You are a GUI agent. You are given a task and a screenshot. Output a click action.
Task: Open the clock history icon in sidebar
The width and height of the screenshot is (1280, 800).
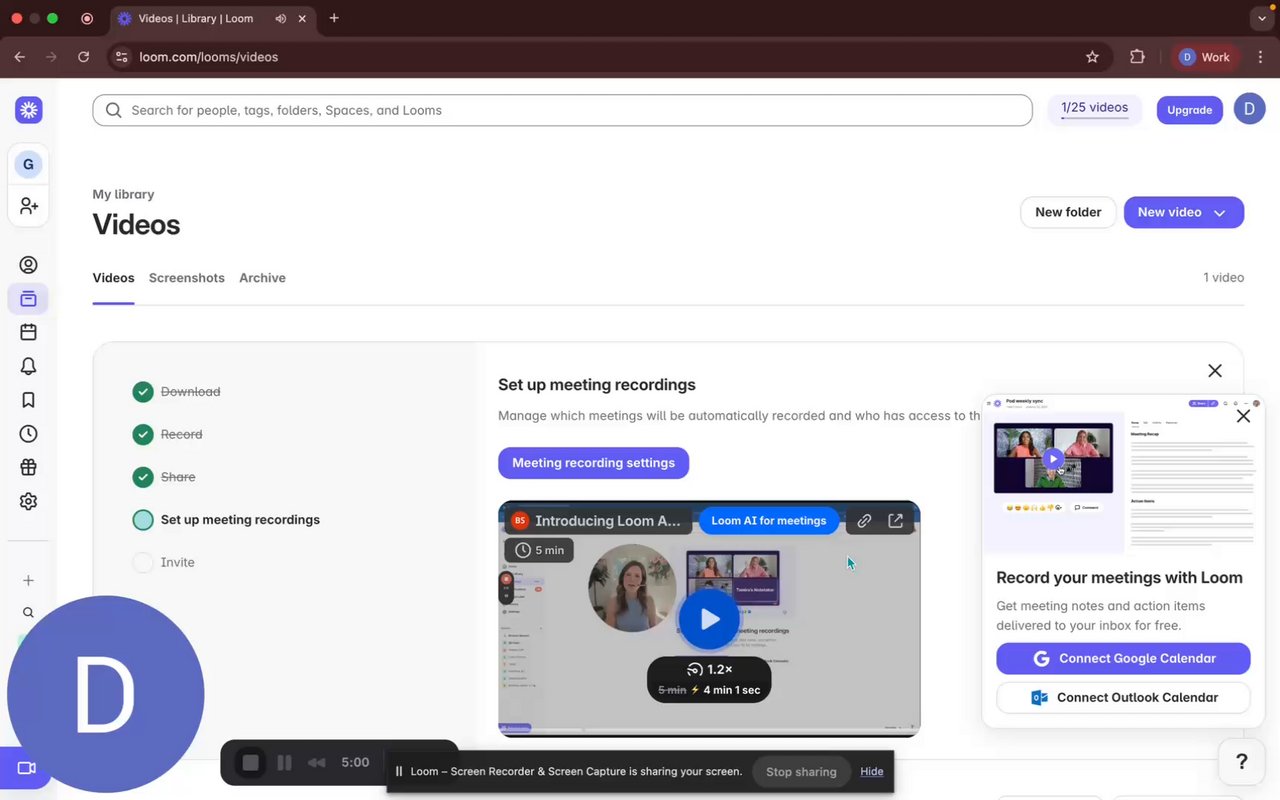[28, 434]
